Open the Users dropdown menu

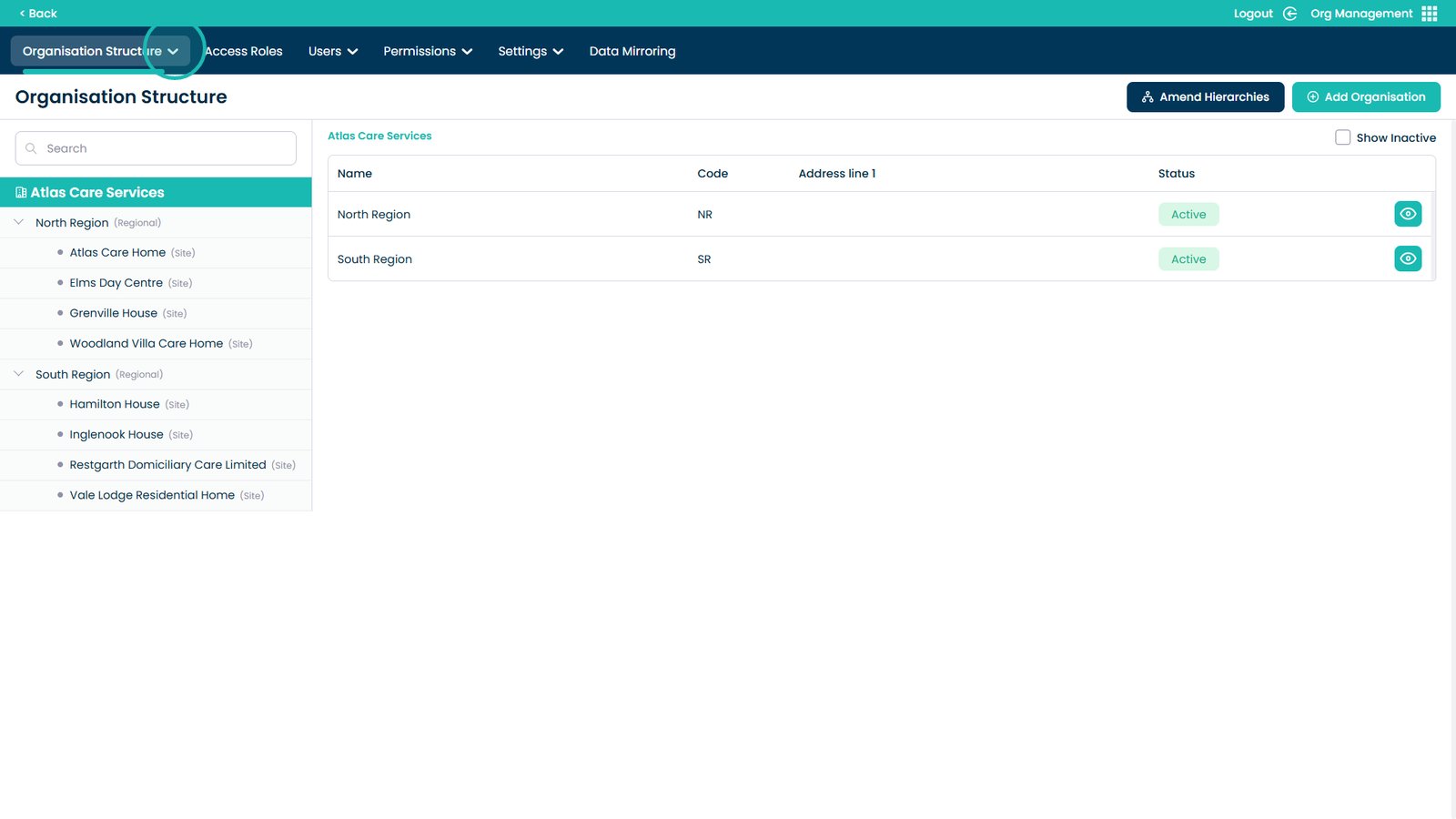332,51
